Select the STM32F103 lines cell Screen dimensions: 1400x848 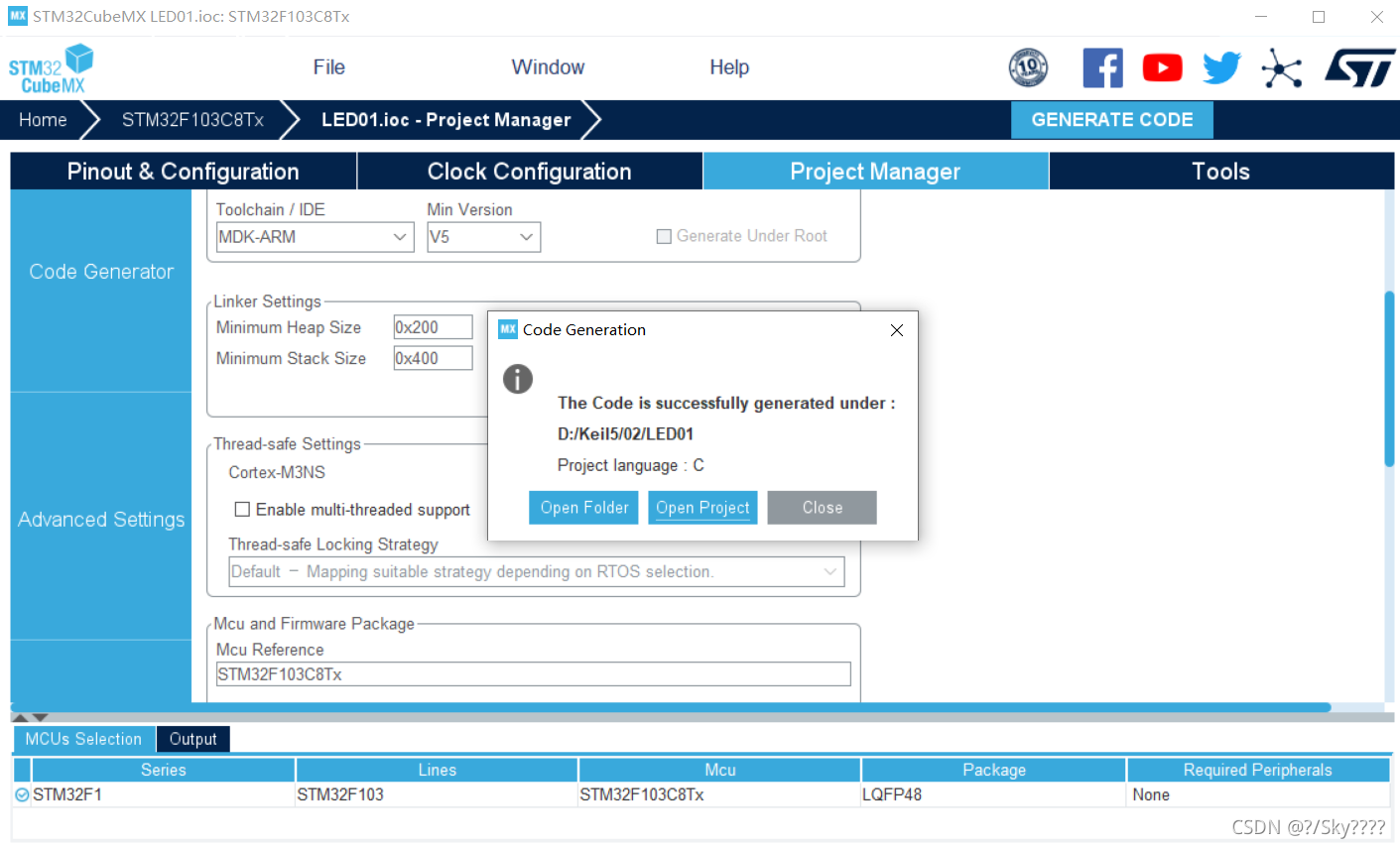[437, 794]
